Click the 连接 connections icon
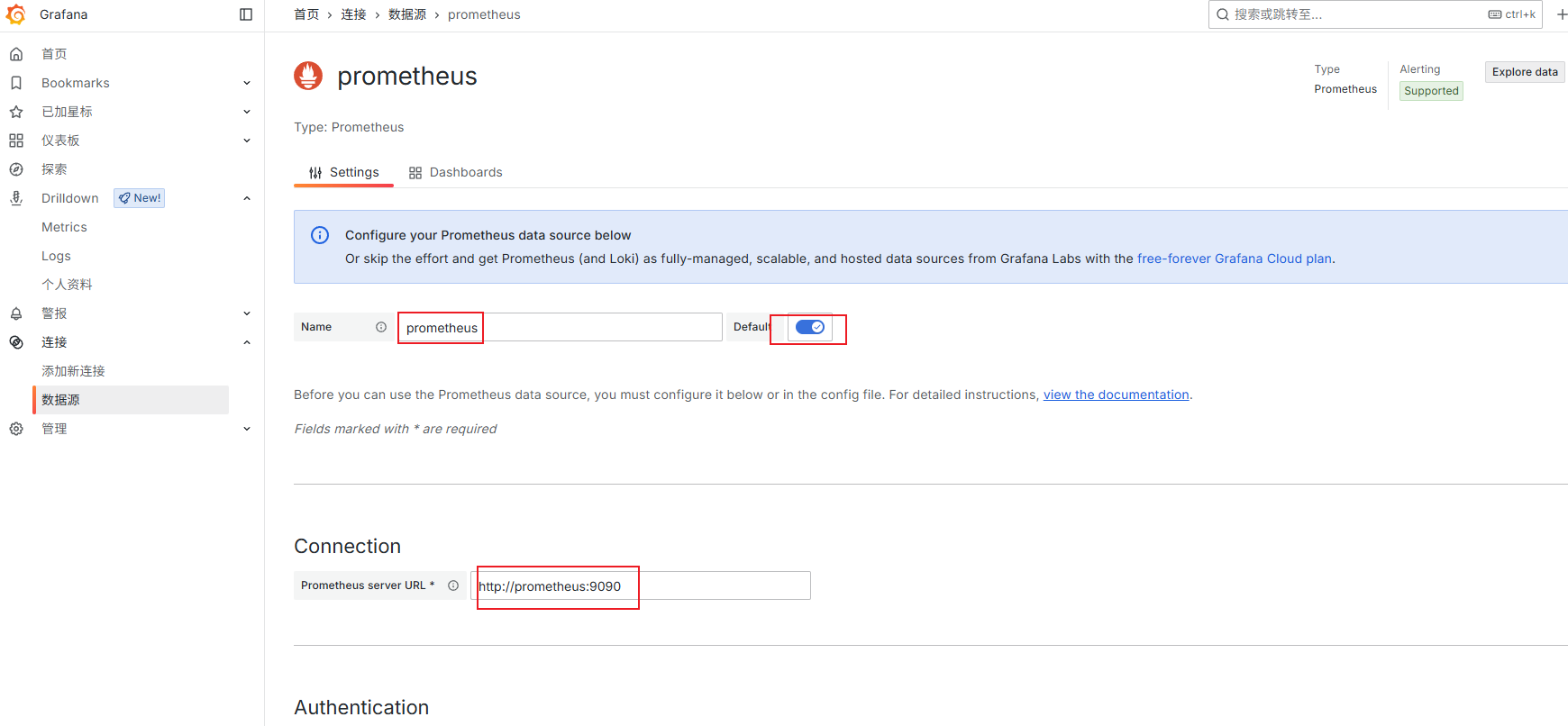1568x726 pixels. 16,342
